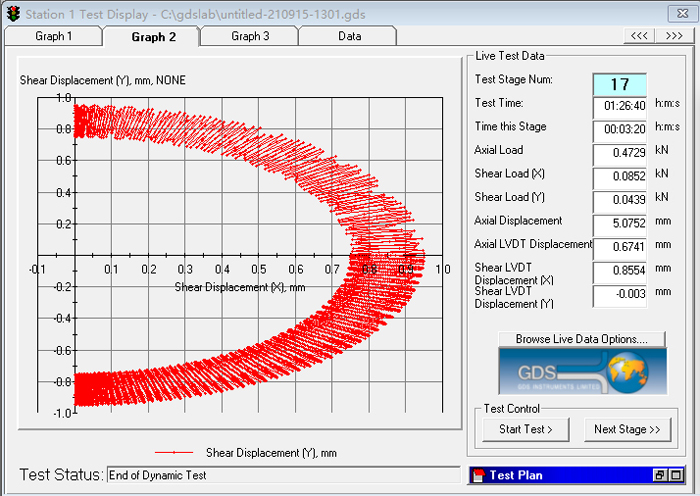The image size is (700, 496).
Task: Click the Test Status: label
Action: [62, 475]
